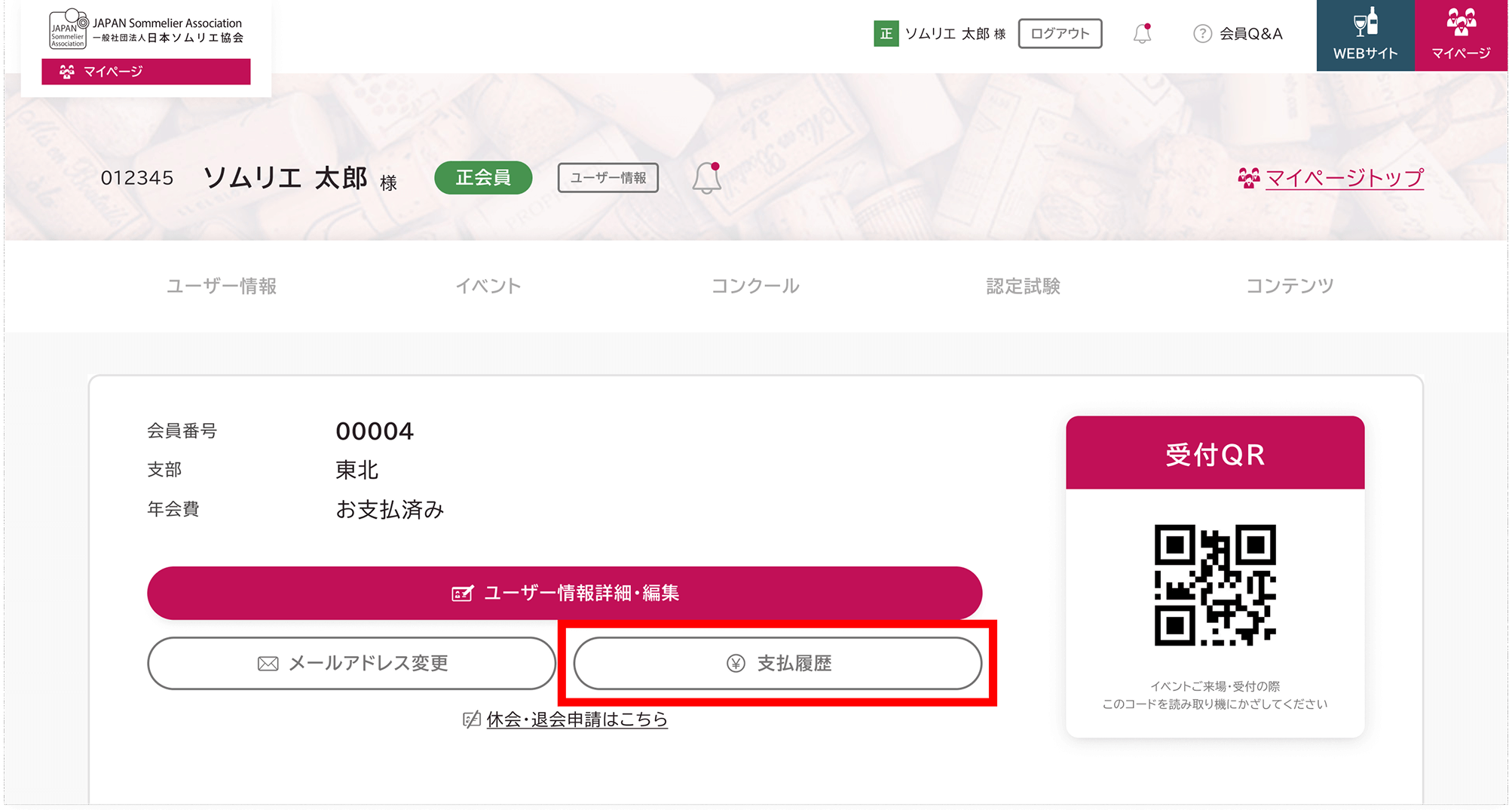This screenshot has width=1512, height=810.
Task: Open マイページトップ link
Action: pos(1345,178)
